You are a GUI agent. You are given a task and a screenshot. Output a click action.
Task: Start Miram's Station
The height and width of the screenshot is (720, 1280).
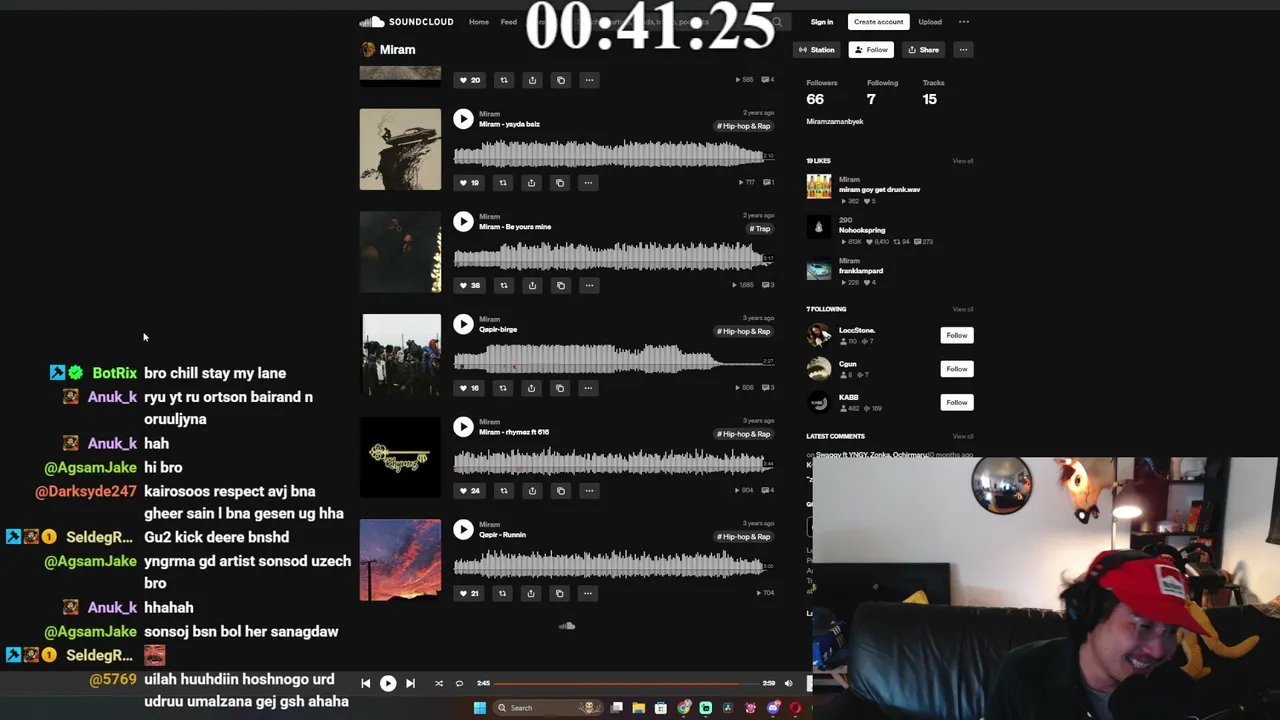point(817,50)
